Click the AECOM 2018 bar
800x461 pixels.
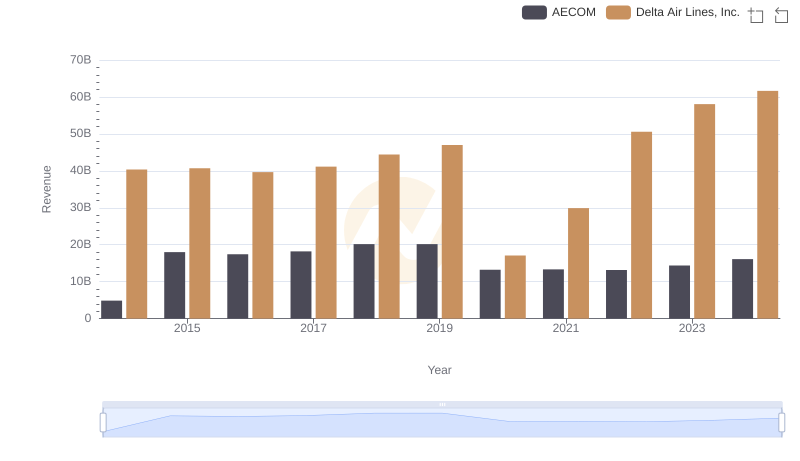[x=364, y=281]
